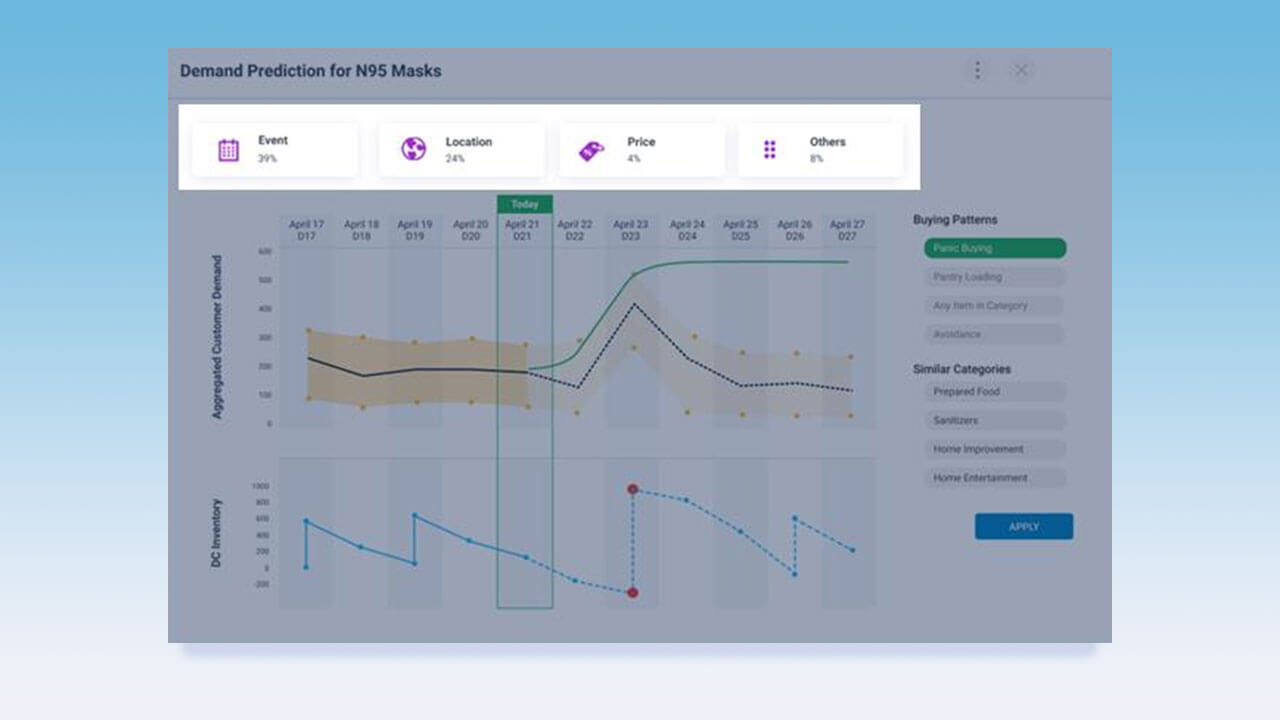
Task: Choose the Home Entertainment category
Action: point(995,478)
